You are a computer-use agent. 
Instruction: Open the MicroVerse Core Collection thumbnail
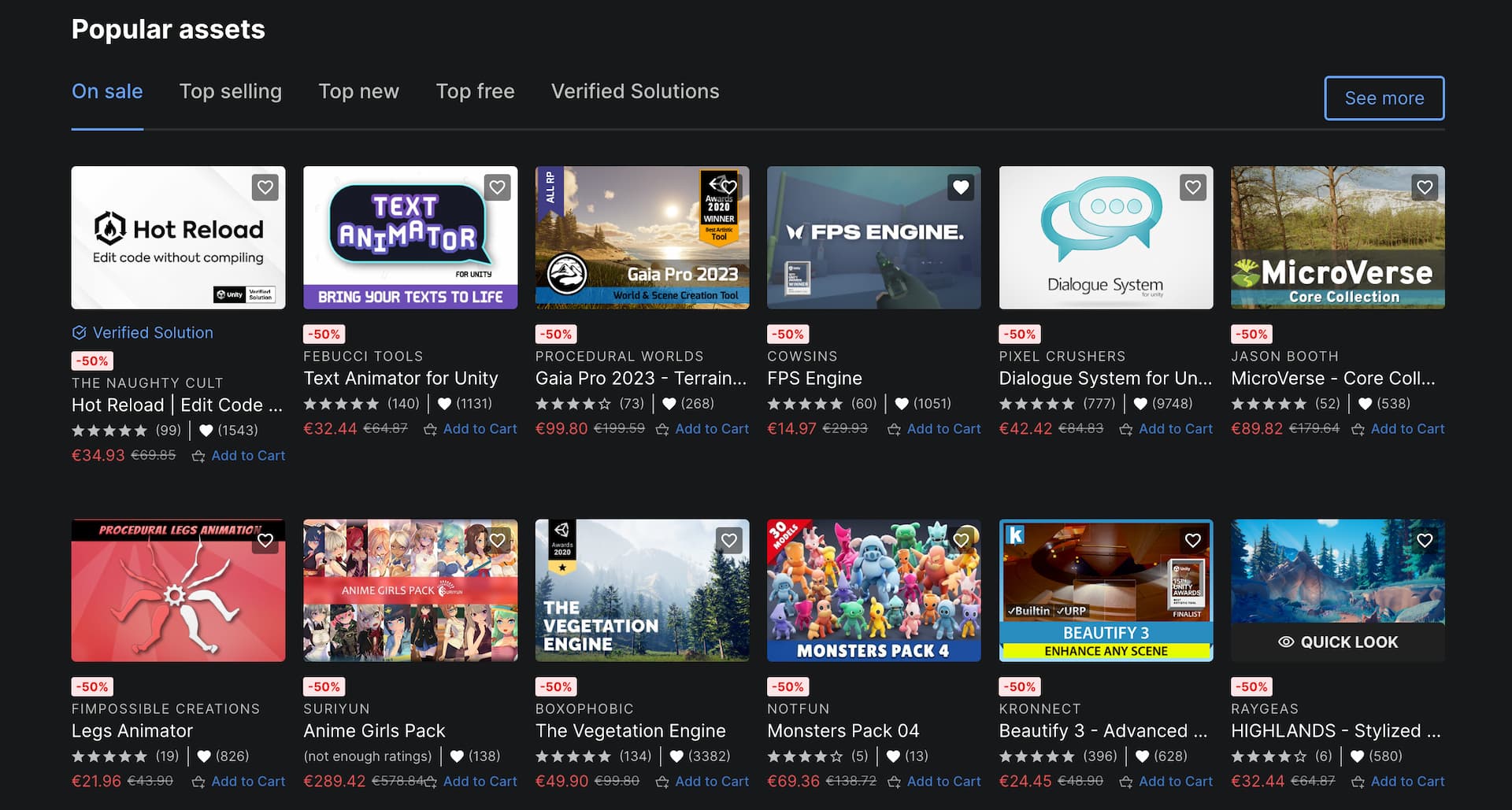click(x=1338, y=238)
